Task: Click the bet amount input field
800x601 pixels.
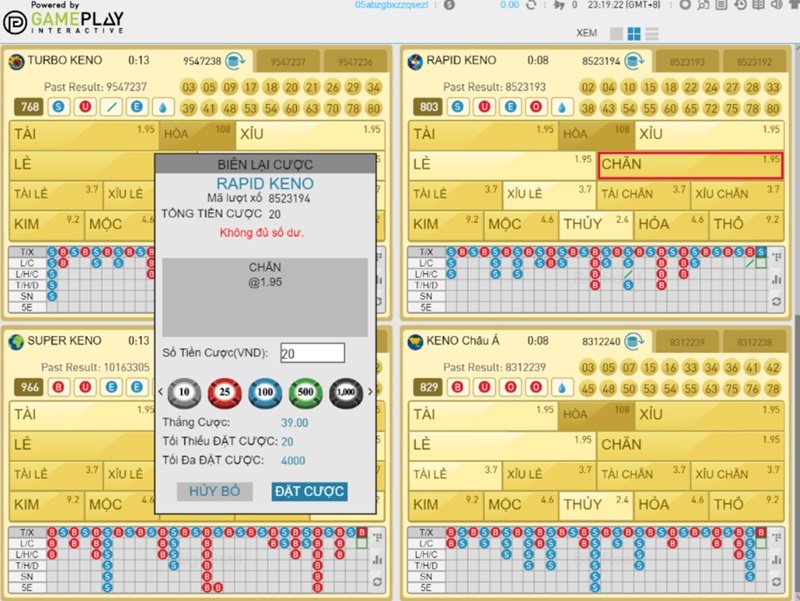Action: 313,353
